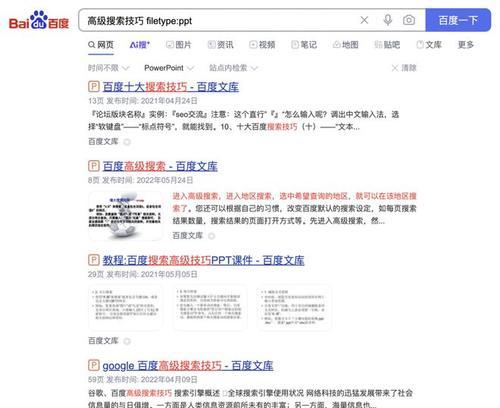500x408 pixels.
Task: Click the Baidu logo
Action: pyautogui.click(x=39, y=20)
